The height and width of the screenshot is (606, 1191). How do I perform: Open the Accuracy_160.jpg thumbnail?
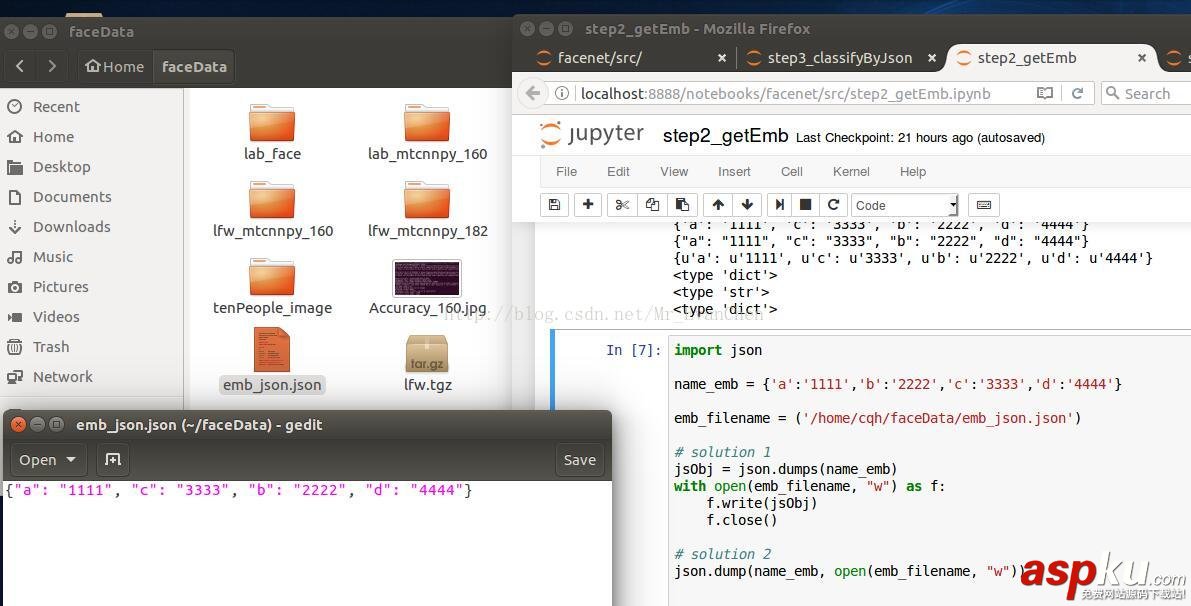[427, 278]
